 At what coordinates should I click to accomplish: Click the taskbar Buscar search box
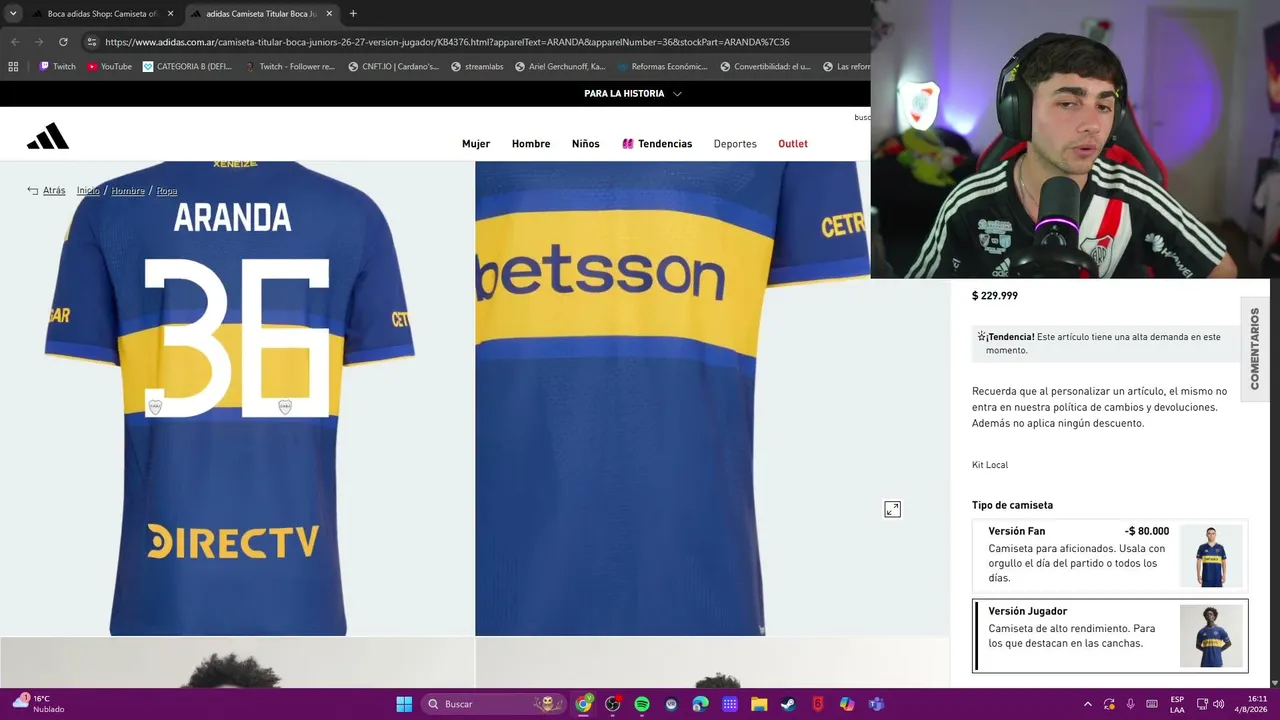click(x=493, y=704)
